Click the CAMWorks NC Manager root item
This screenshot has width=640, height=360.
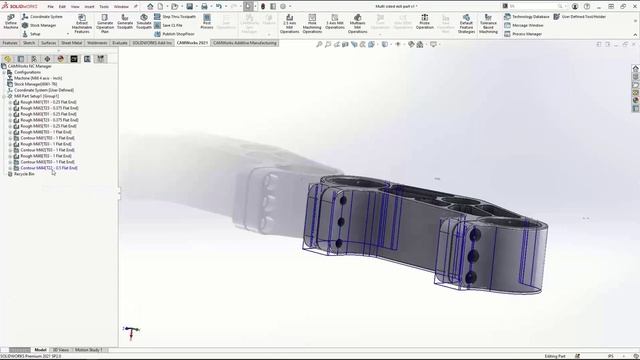[x=27, y=66]
